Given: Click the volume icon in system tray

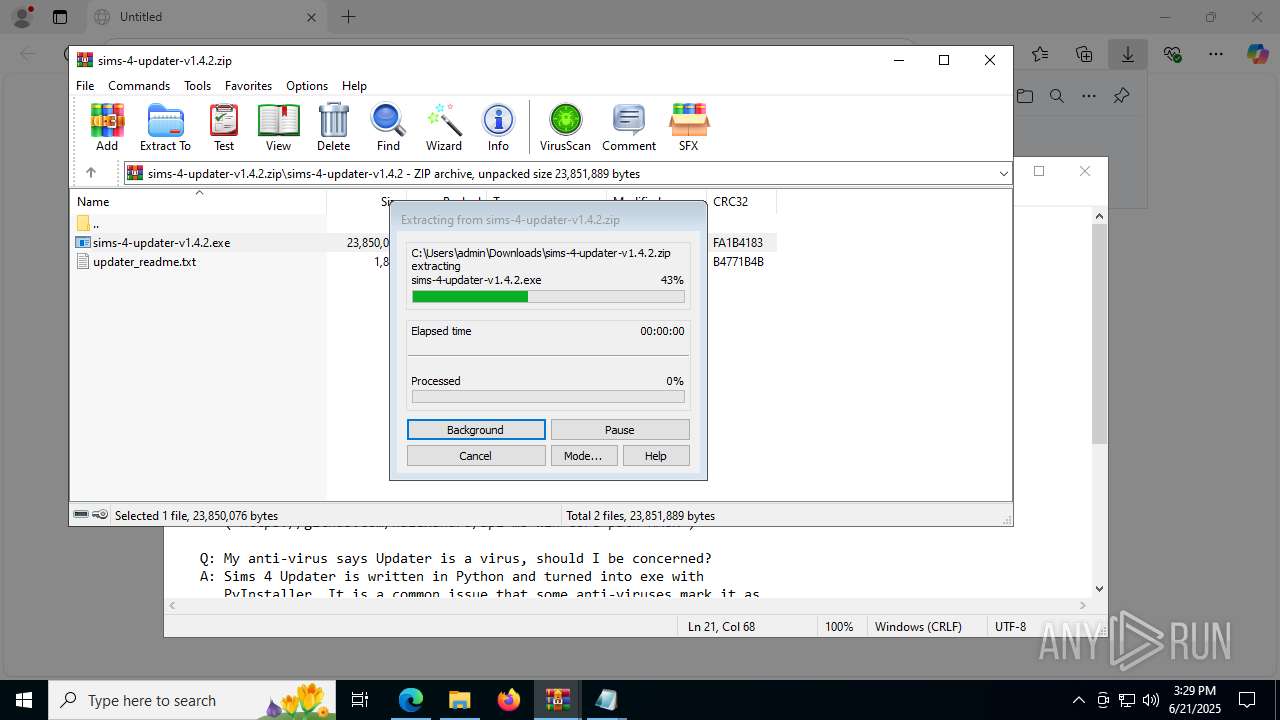Looking at the screenshot, I should pyautogui.click(x=1150, y=700).
